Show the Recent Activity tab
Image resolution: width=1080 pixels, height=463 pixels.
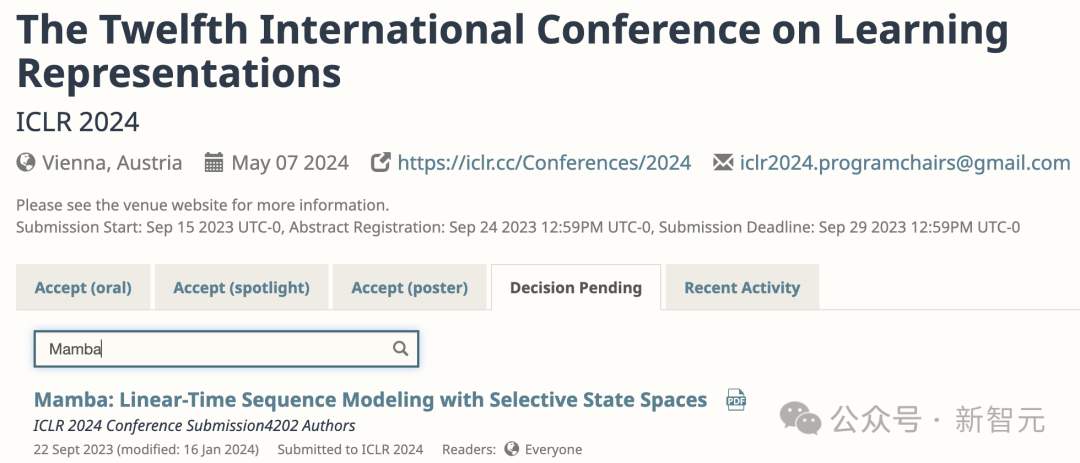click(x=742, y=288)
